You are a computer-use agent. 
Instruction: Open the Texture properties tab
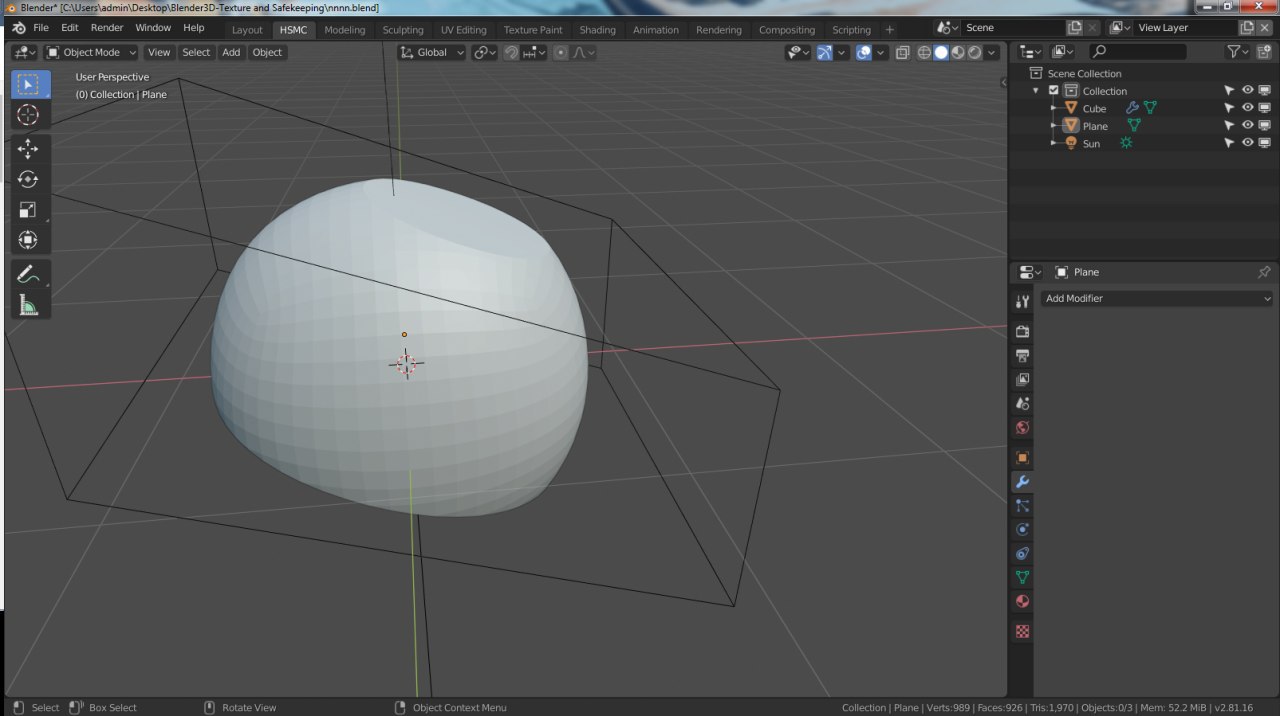tap(1022, 631)
